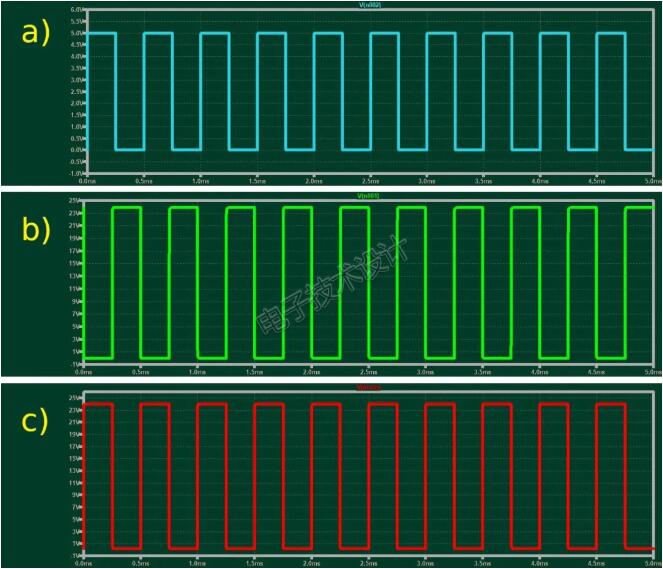Click the 25V top mark on plot b's axis

pyautogui.click(x=76, y=203)
